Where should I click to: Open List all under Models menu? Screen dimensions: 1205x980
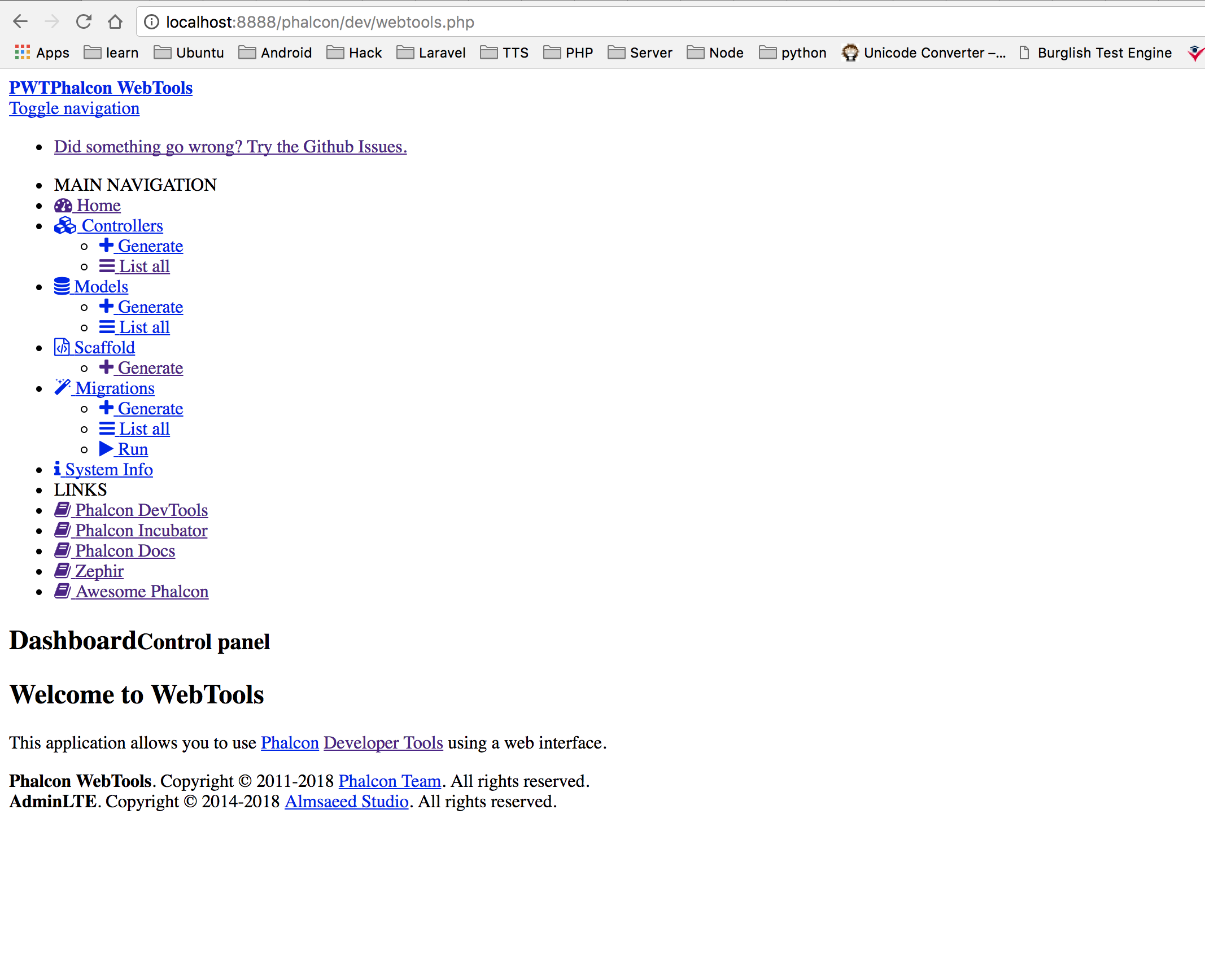tap(143, 327)
